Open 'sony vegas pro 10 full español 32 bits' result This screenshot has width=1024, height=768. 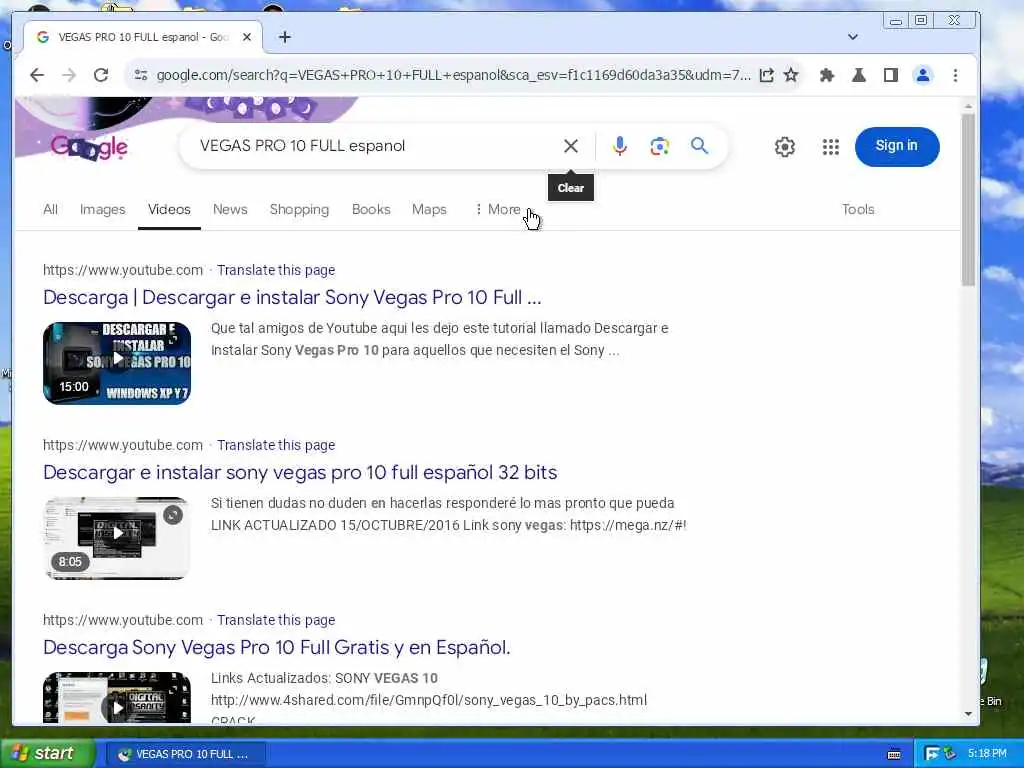click(300, 473)
